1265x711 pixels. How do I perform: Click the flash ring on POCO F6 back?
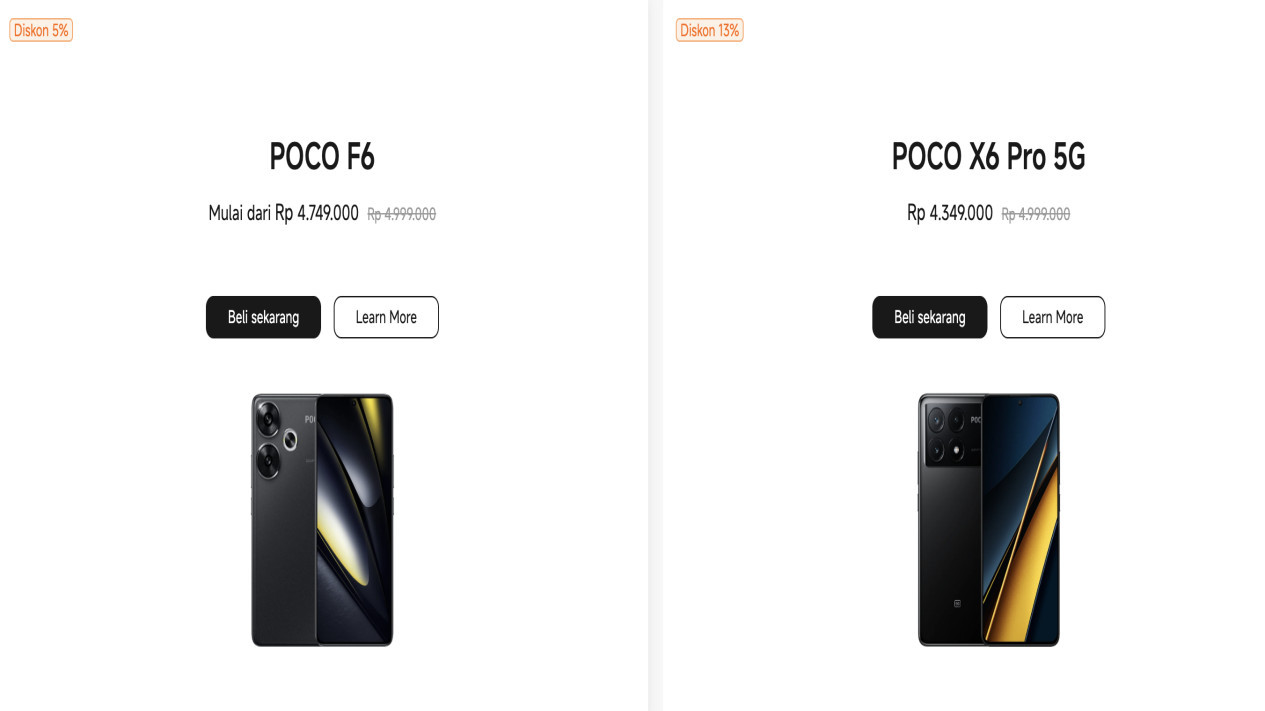coord(291,438)
